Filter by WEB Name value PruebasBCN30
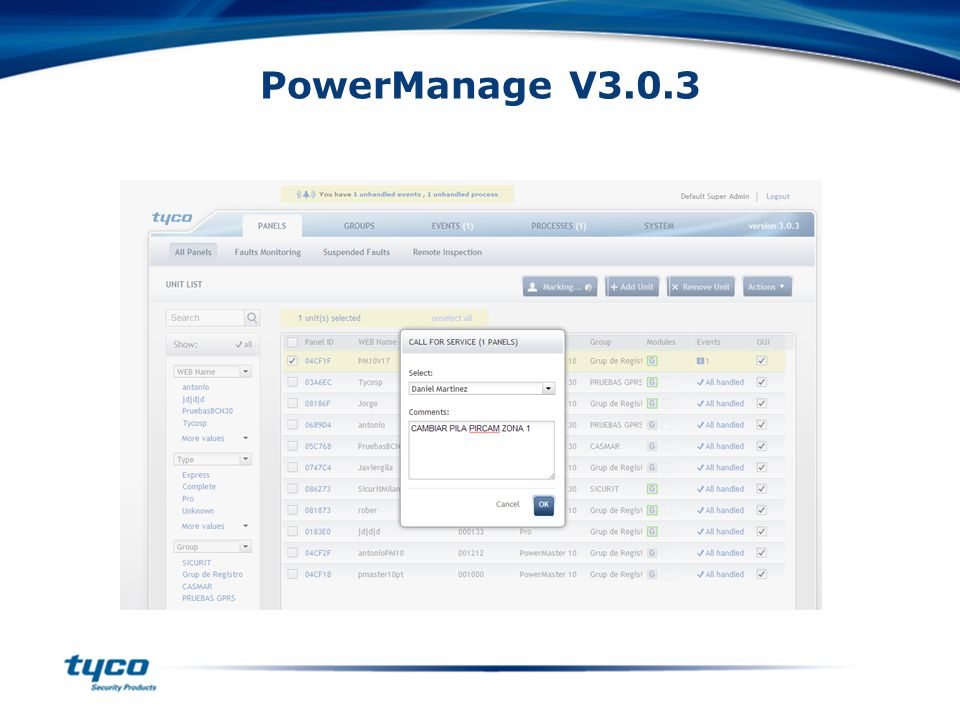This screenshot has width=960, height=720. click(x=207, y=411)
